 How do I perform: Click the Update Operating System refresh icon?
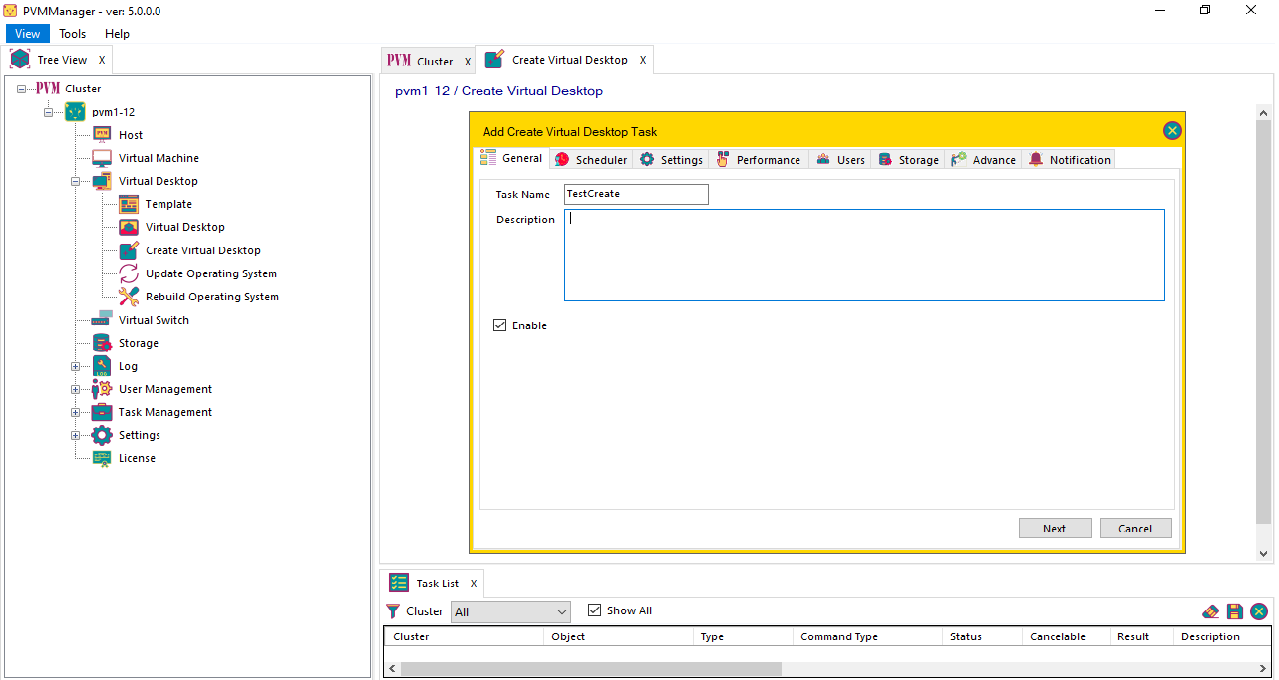point(129,273)
